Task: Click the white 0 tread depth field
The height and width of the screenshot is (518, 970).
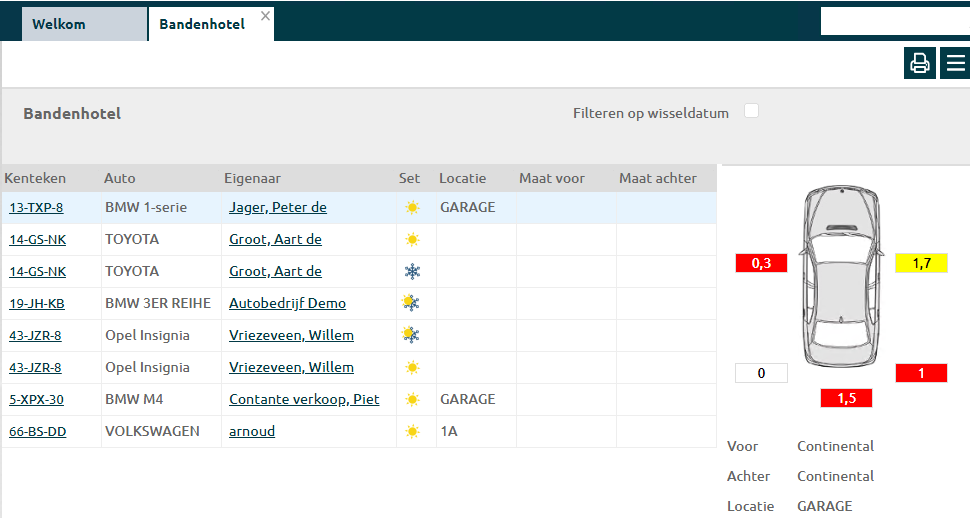Action: (x=761, y=373)
